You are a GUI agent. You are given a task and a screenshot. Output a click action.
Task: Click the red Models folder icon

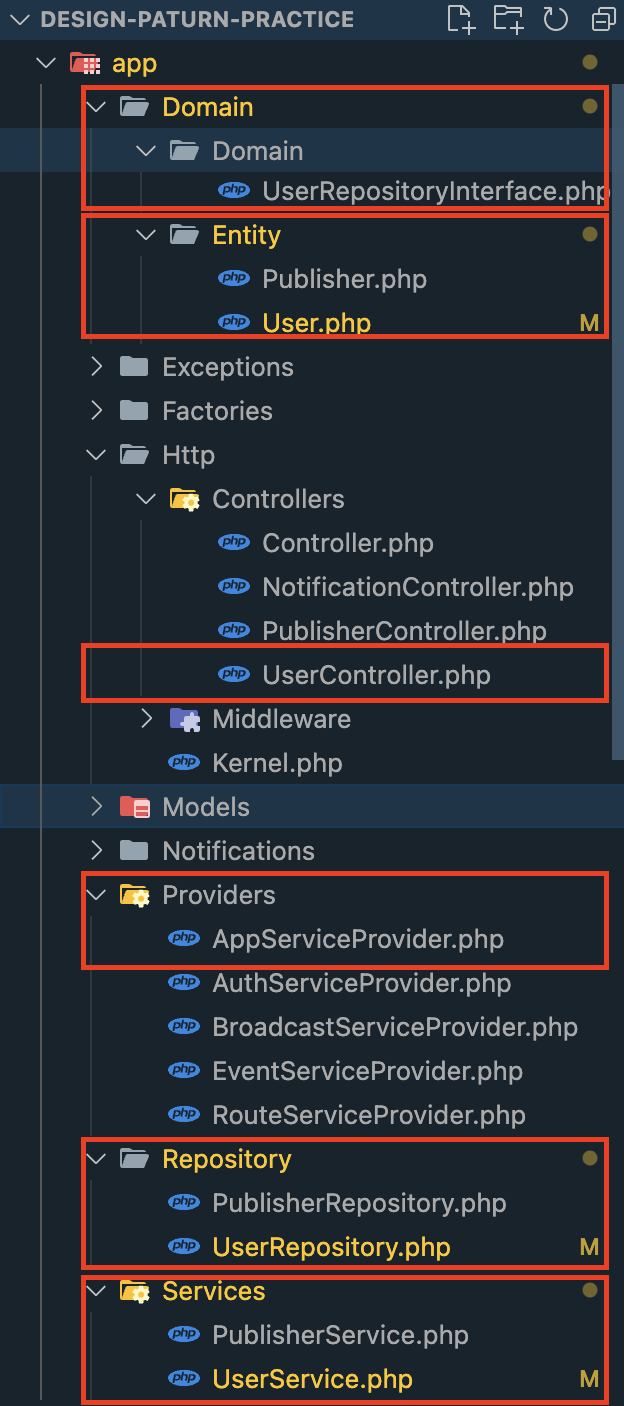[x=134, y=807]
